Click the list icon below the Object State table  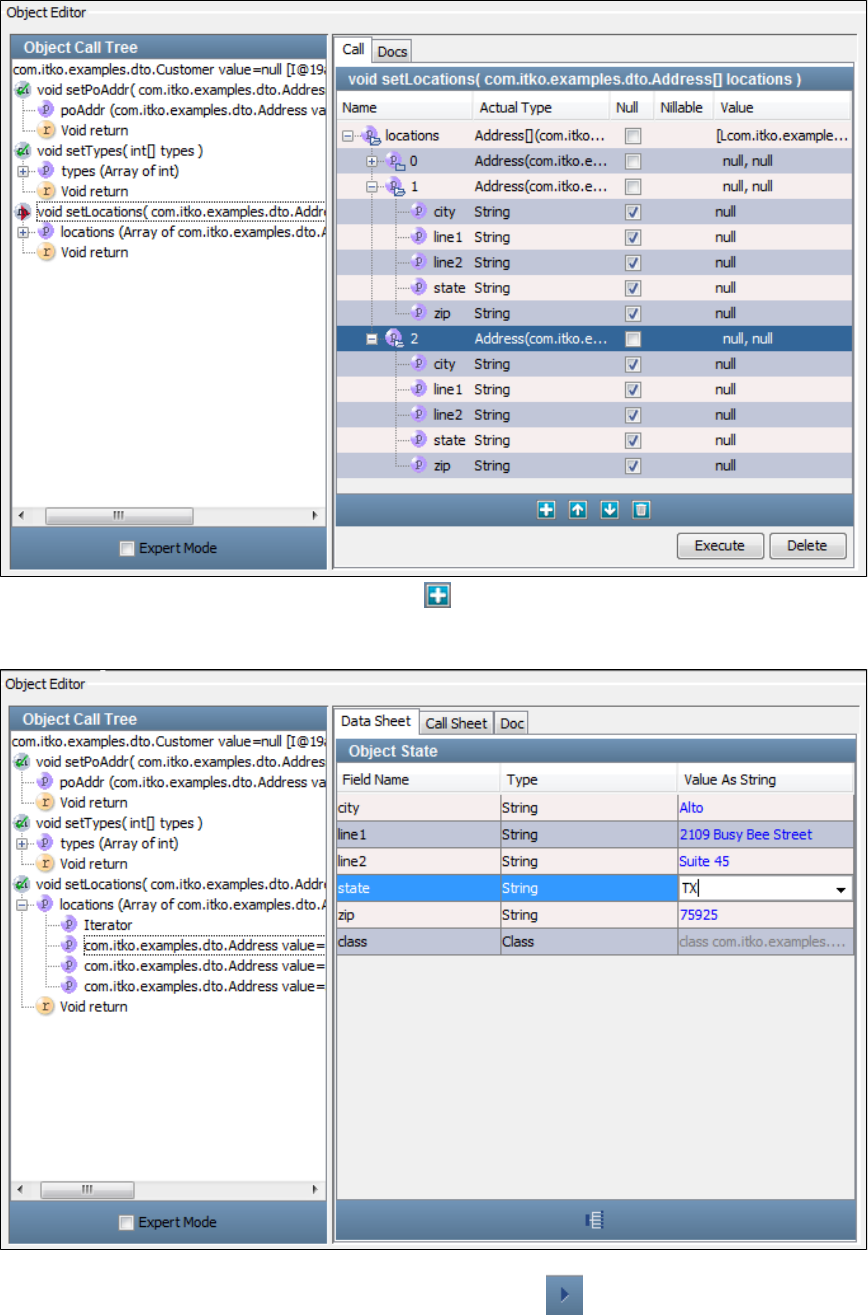[594, 1220]
